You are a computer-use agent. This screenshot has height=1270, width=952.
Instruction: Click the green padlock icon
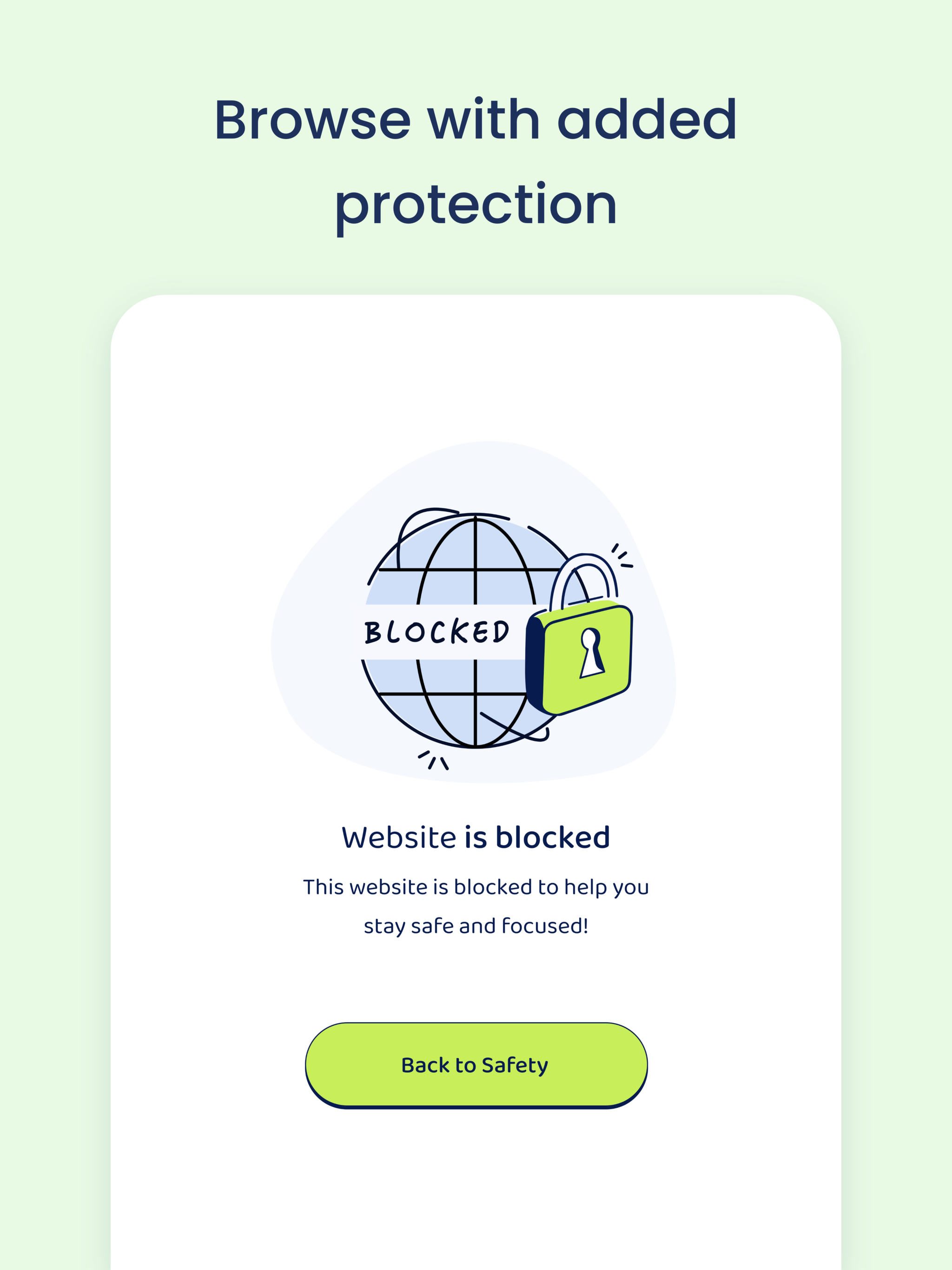click(x=580, y=636)
